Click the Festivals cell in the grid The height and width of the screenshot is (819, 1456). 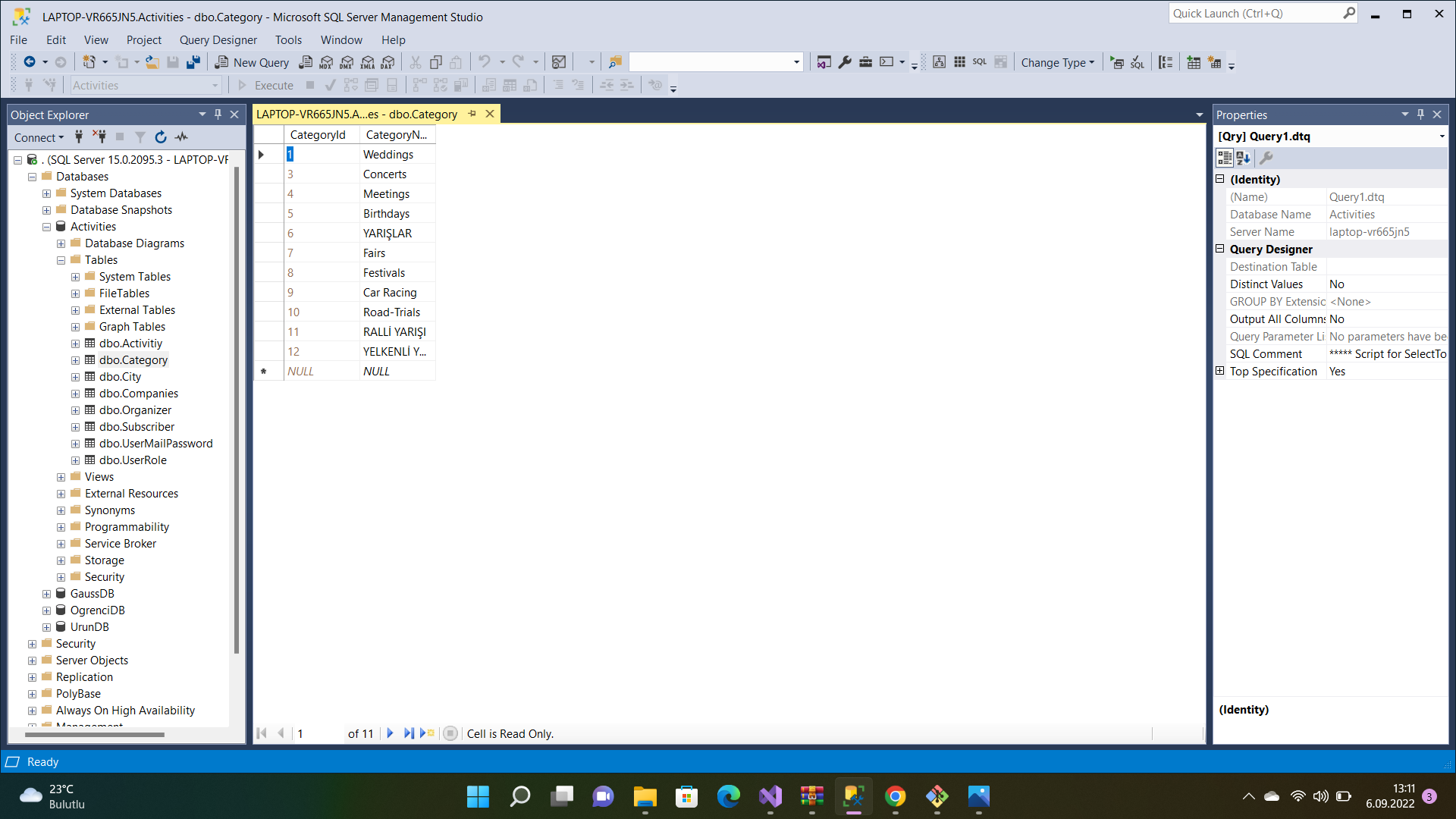tap(397, 273)
